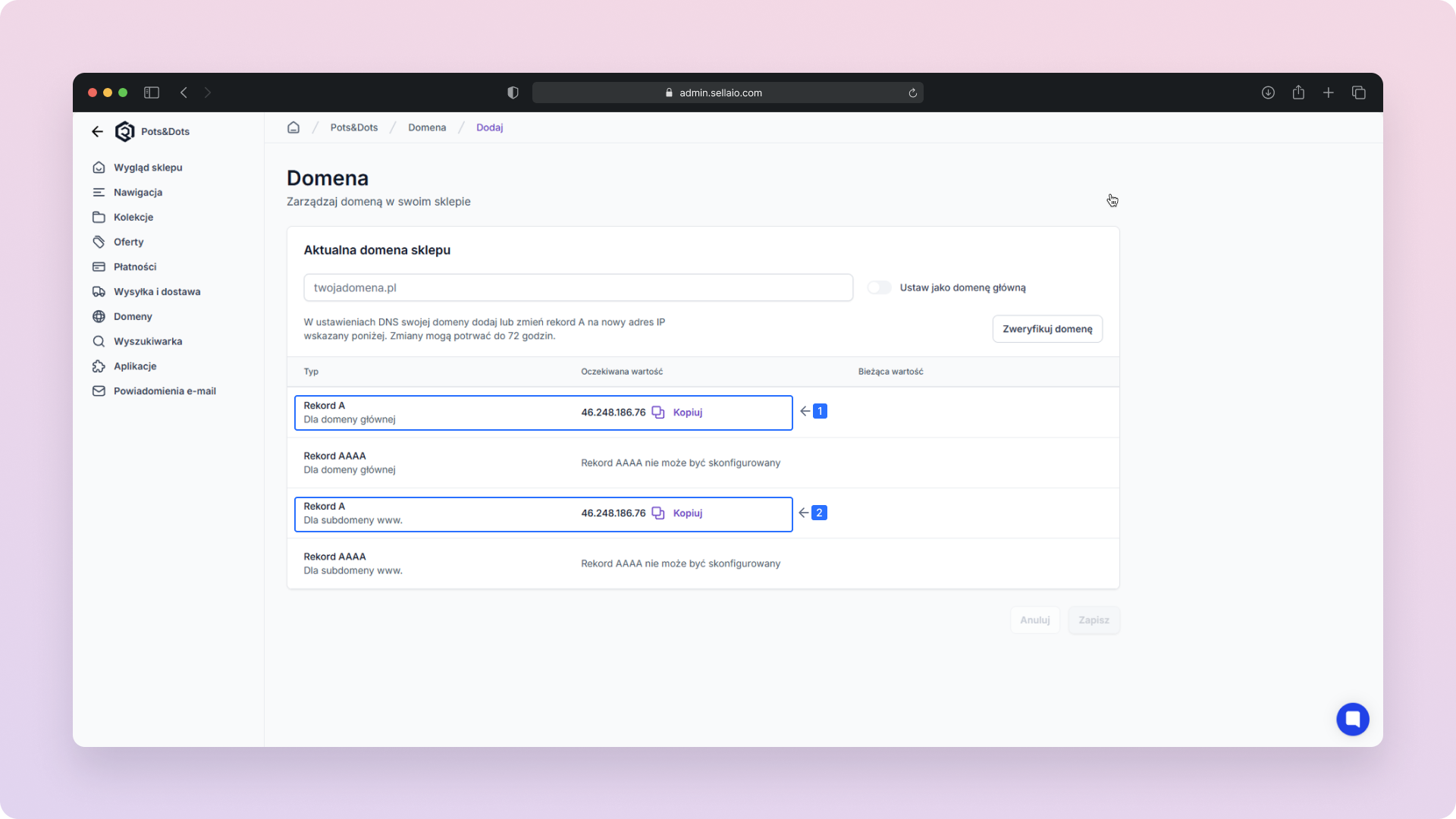Click the Safari sidebar toggle icon

(152, 93)
